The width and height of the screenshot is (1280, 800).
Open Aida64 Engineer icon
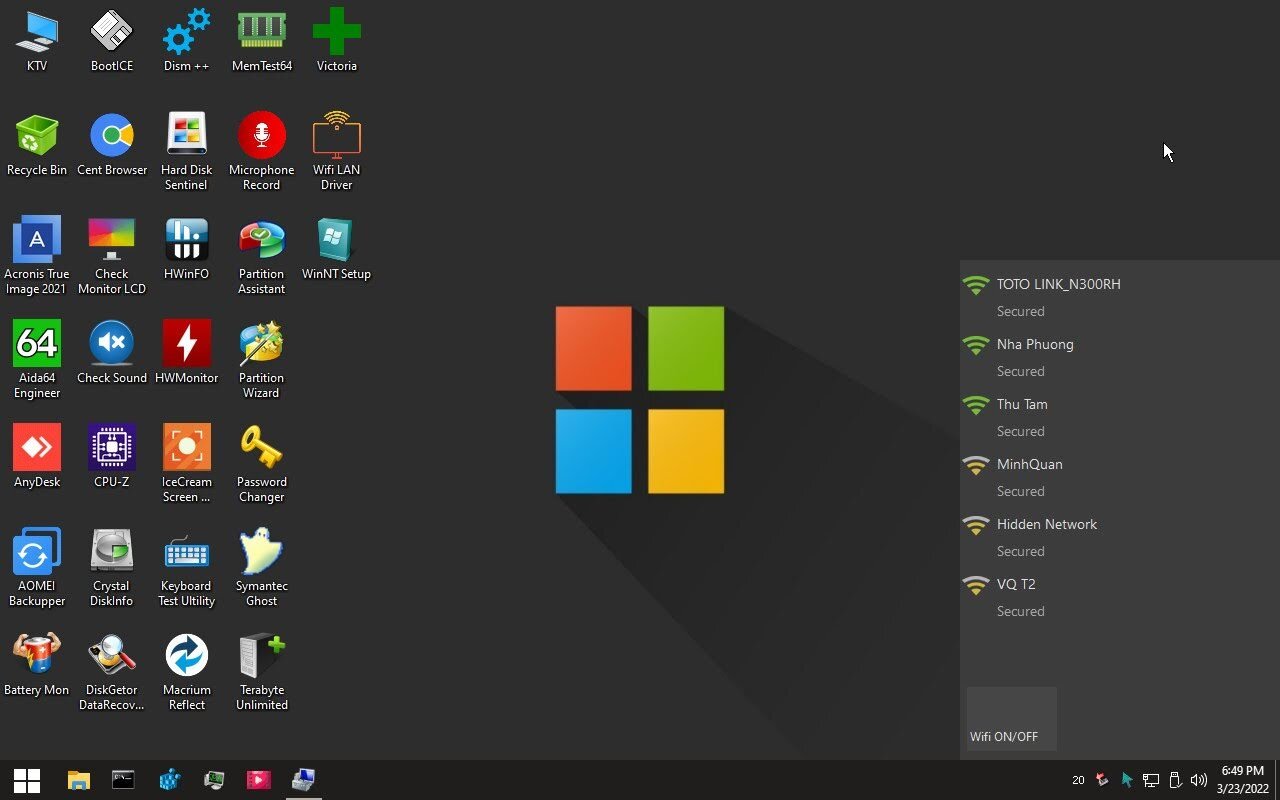(x=37, y=359)
